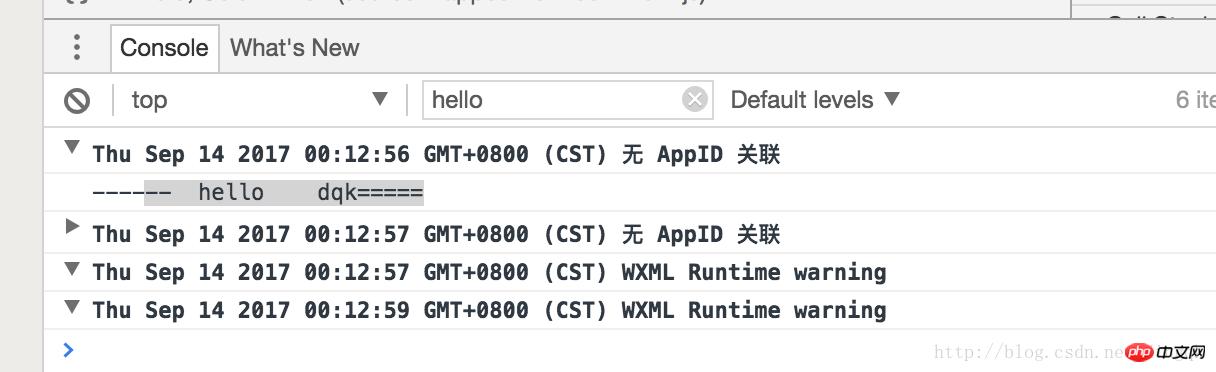Switch to the What's New tab
The height and width of the screenshot is (372, 1216).
[294, 47]
